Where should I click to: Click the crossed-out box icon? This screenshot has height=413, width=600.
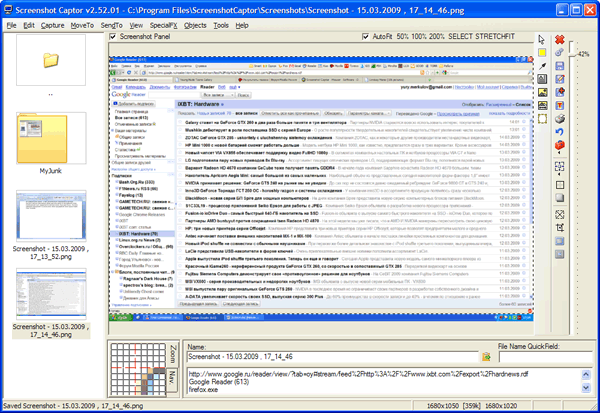click(559, 214)
